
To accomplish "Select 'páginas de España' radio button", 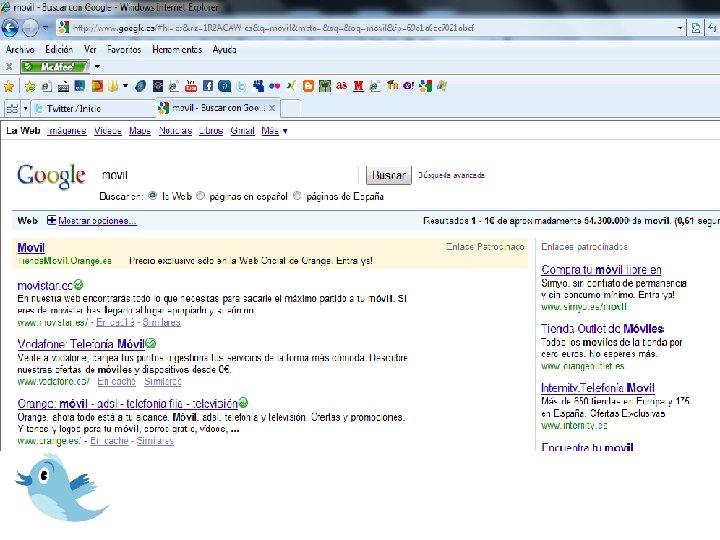I will coord(297,196).
